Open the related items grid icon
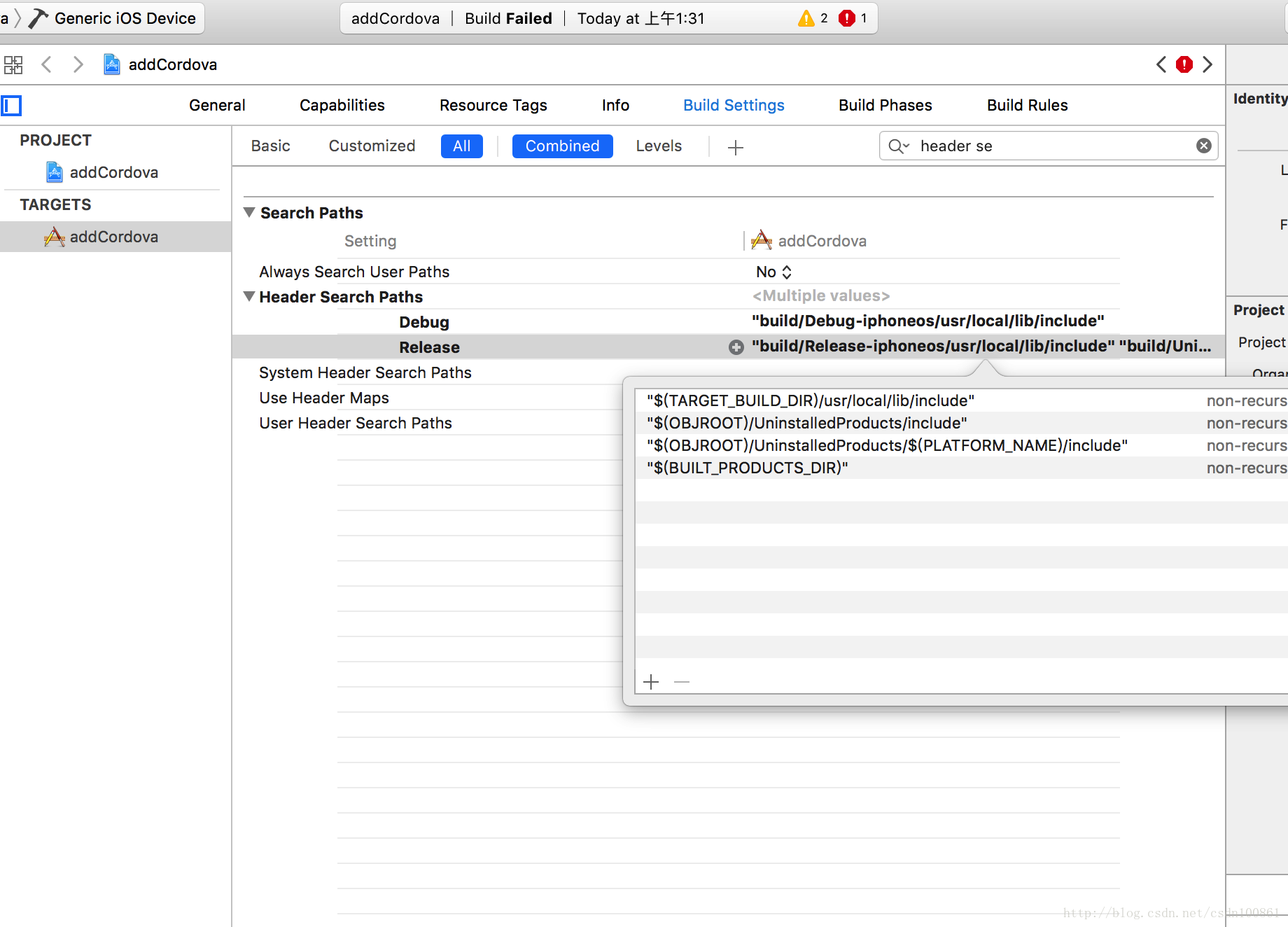Screen dimensions: 1288x927 pos(13,65)
